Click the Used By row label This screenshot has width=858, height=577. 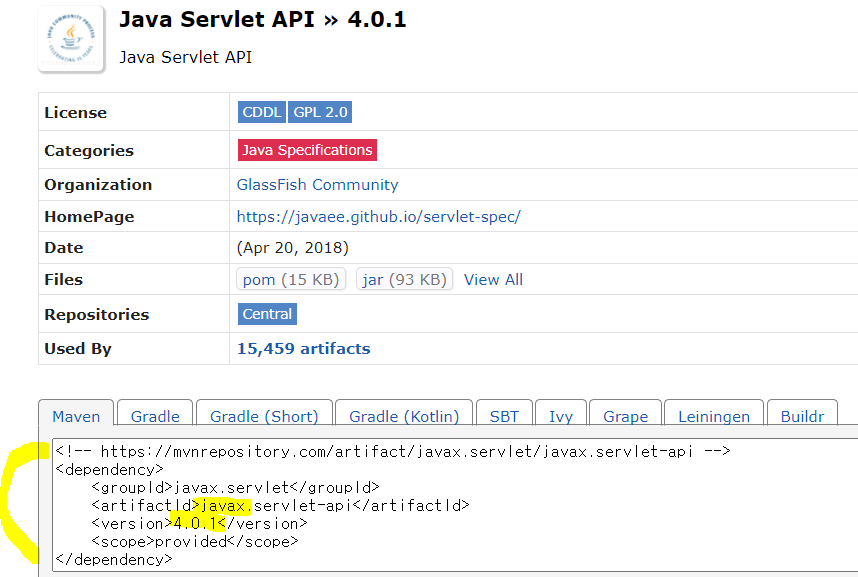78,349
